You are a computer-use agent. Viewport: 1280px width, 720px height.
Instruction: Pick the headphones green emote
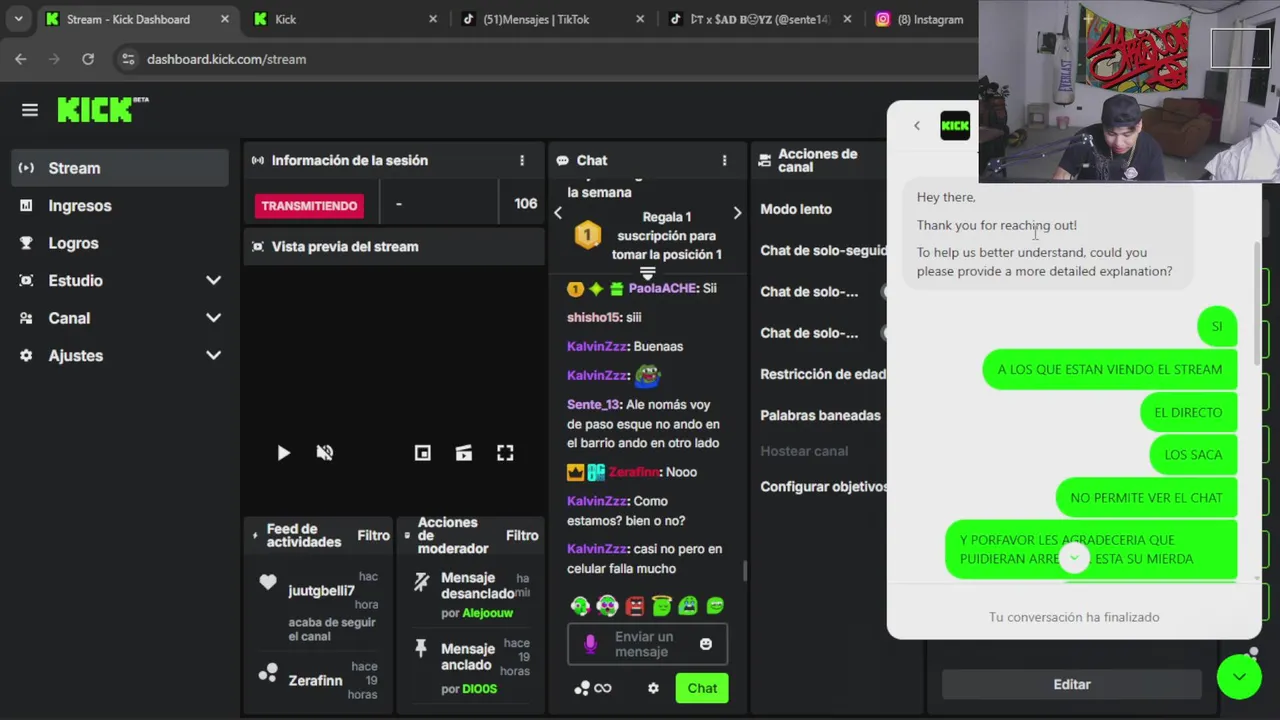580,605
